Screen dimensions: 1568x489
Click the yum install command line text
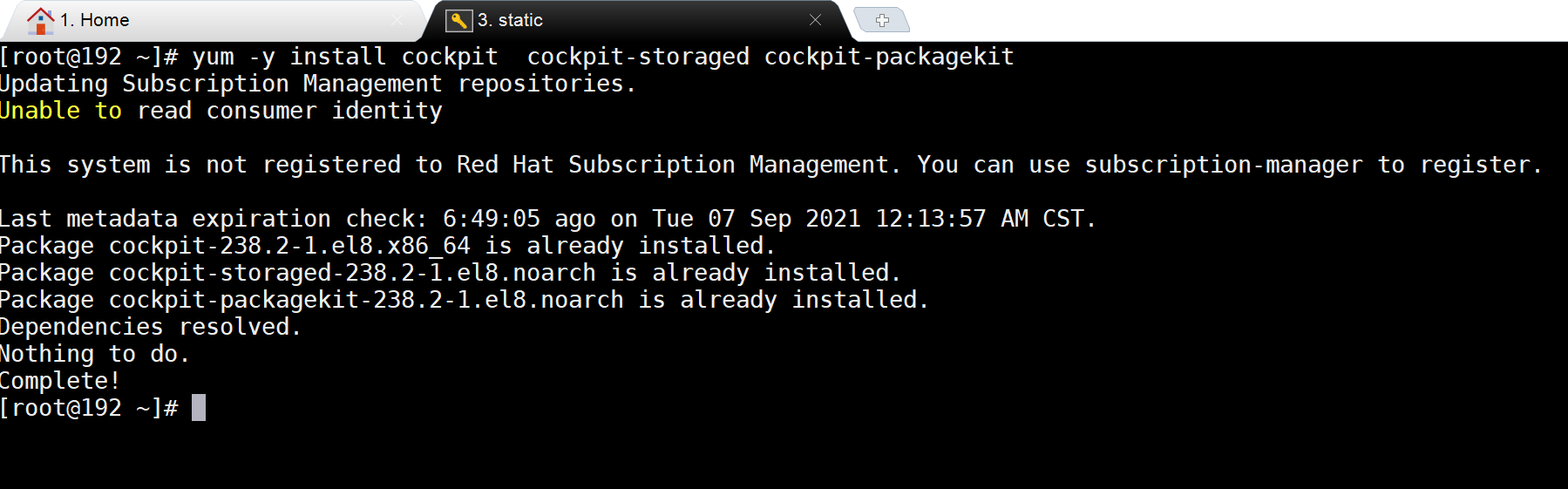point(603,57)
